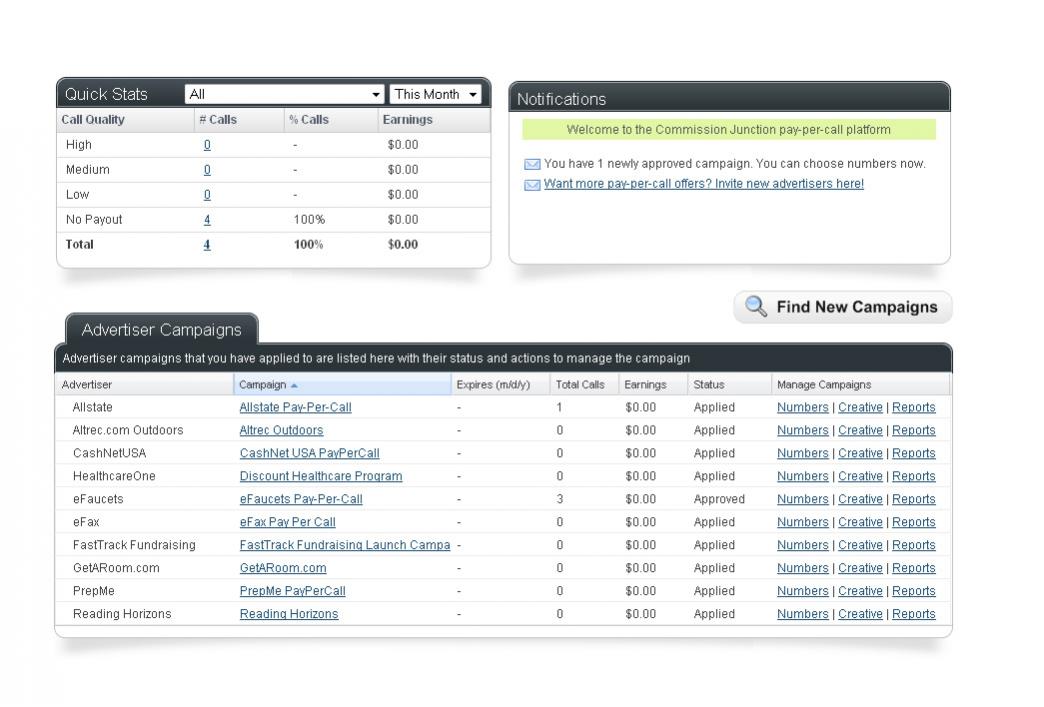
Task: Open the eFaucets Pay-Per-Call campaign
Action: click(301, 499)
